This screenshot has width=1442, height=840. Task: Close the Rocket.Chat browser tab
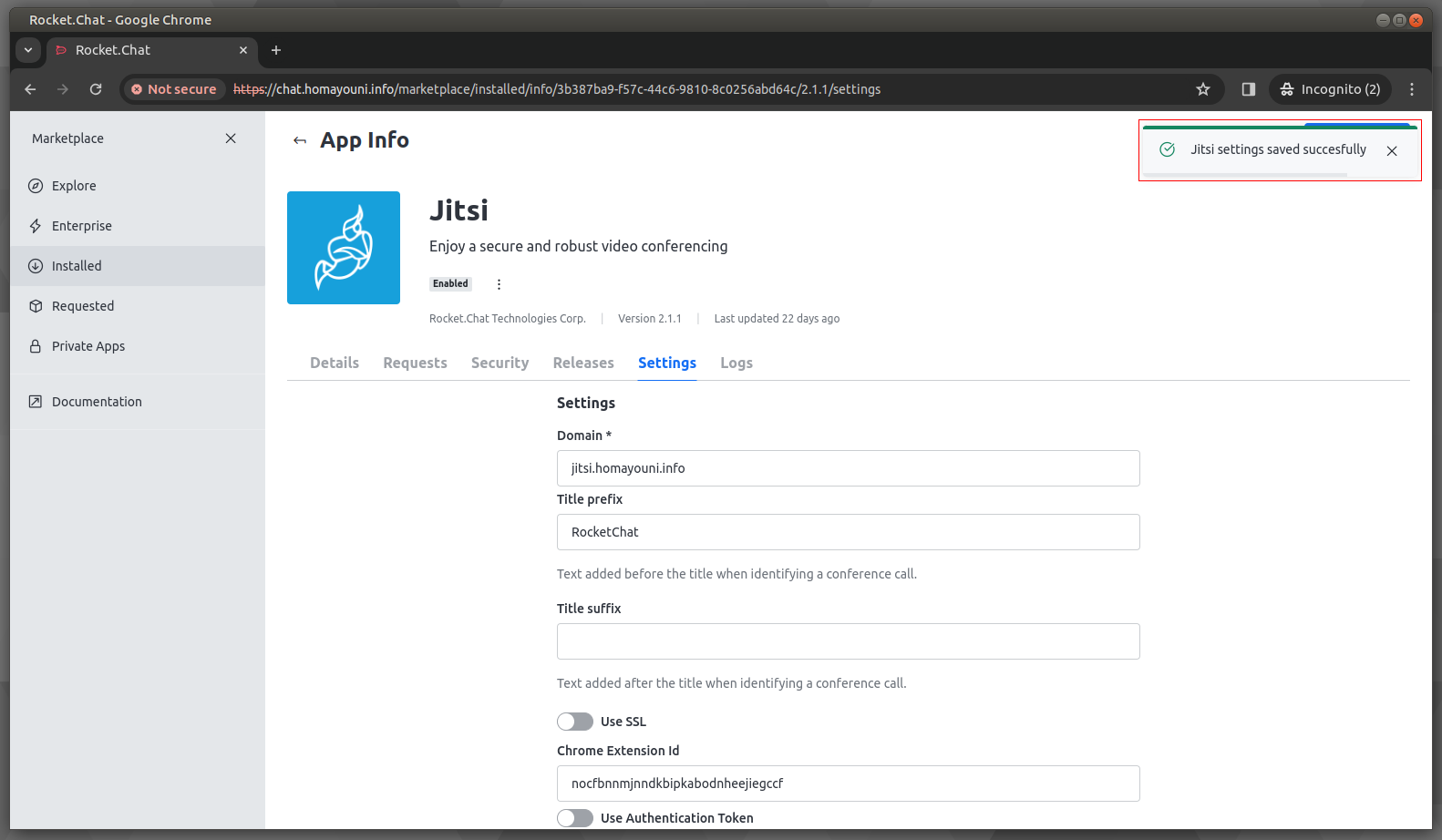pyautogui.click(x=243, y=50)
